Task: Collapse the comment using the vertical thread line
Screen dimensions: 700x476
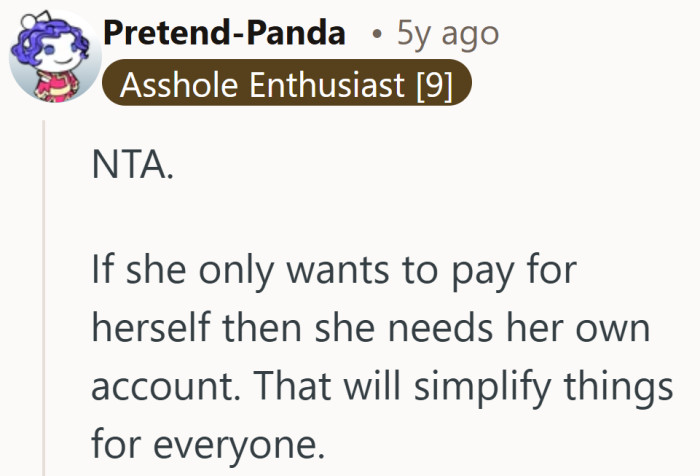Action: pyautogui.click(x=42, y=300)
